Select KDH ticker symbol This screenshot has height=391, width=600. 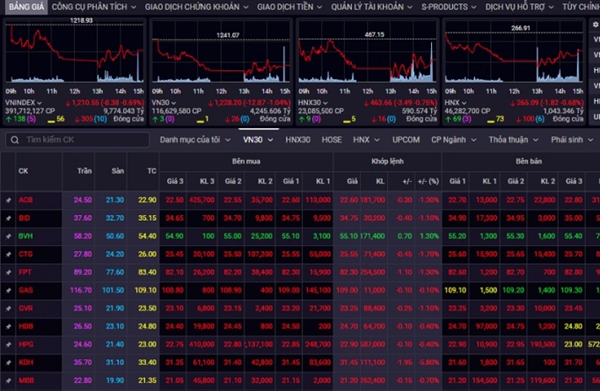click(26, 362)
